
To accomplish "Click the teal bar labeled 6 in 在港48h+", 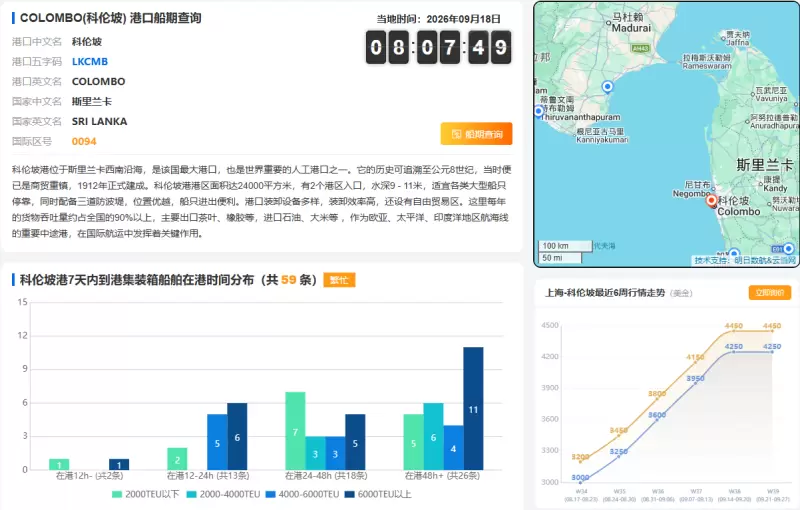I will [433, 437].
